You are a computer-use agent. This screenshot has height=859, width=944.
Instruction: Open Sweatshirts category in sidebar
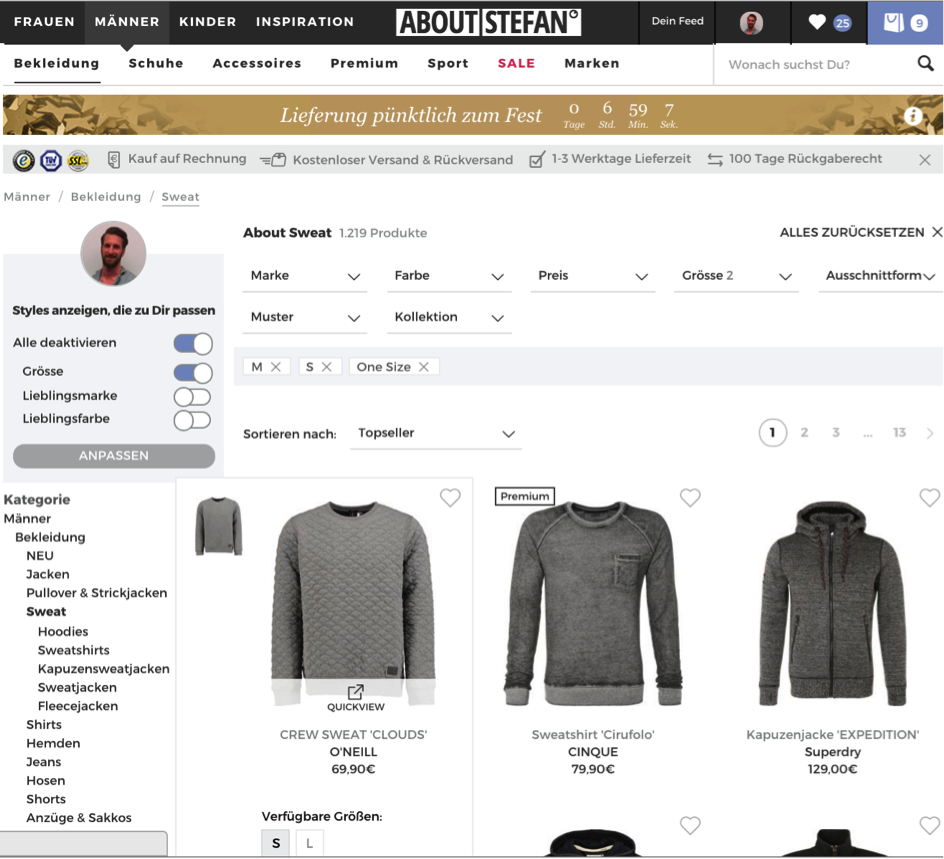point(73,650)
